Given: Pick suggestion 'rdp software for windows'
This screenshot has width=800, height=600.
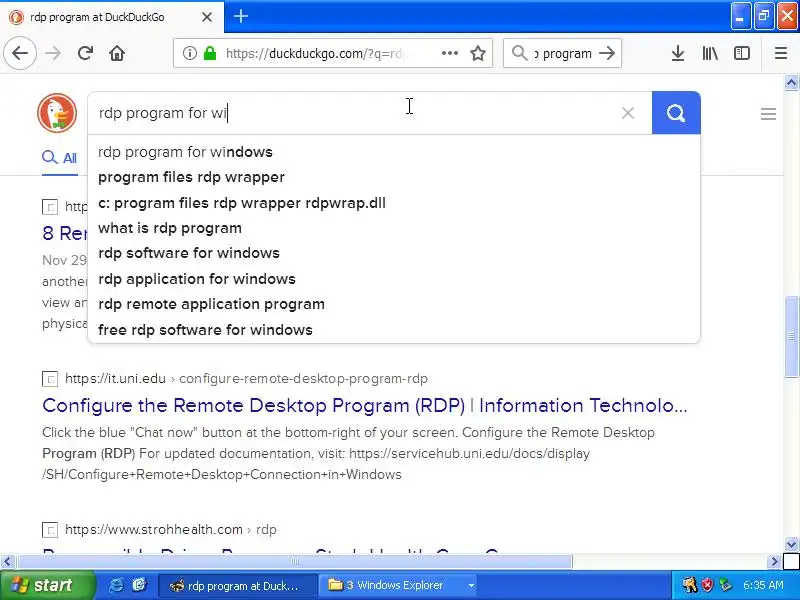Looking at the screenshot, I should (394, 253).
